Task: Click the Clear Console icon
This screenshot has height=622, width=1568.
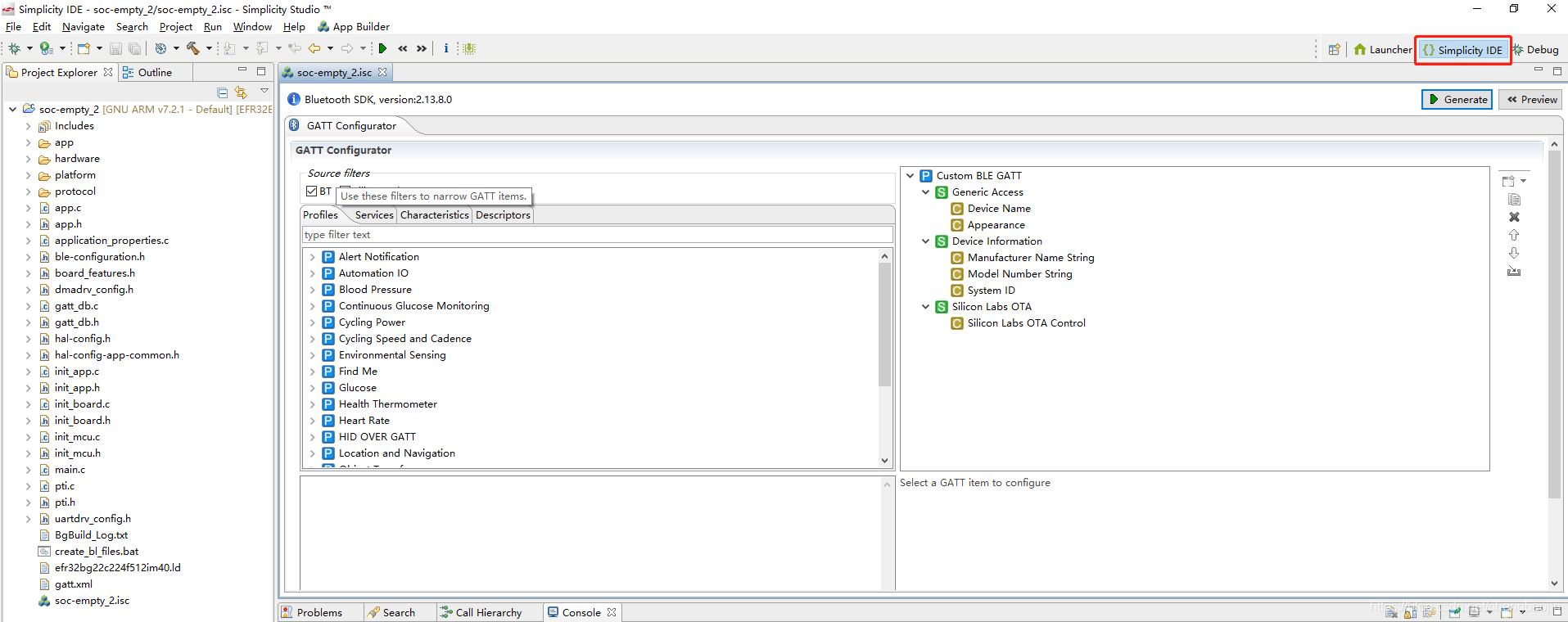Action: 1391,612
